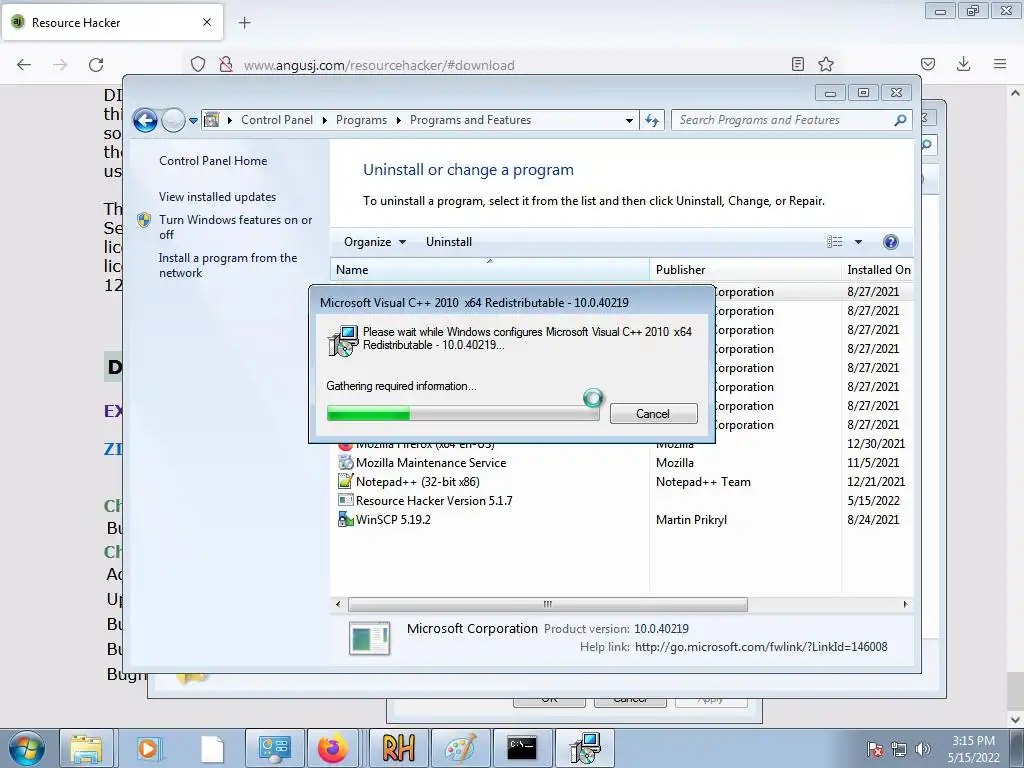The width and height of the screenshot is (1024, 768).
Task: Click Mozilla Maintenance Service icon
Action: tap(345, 462)
